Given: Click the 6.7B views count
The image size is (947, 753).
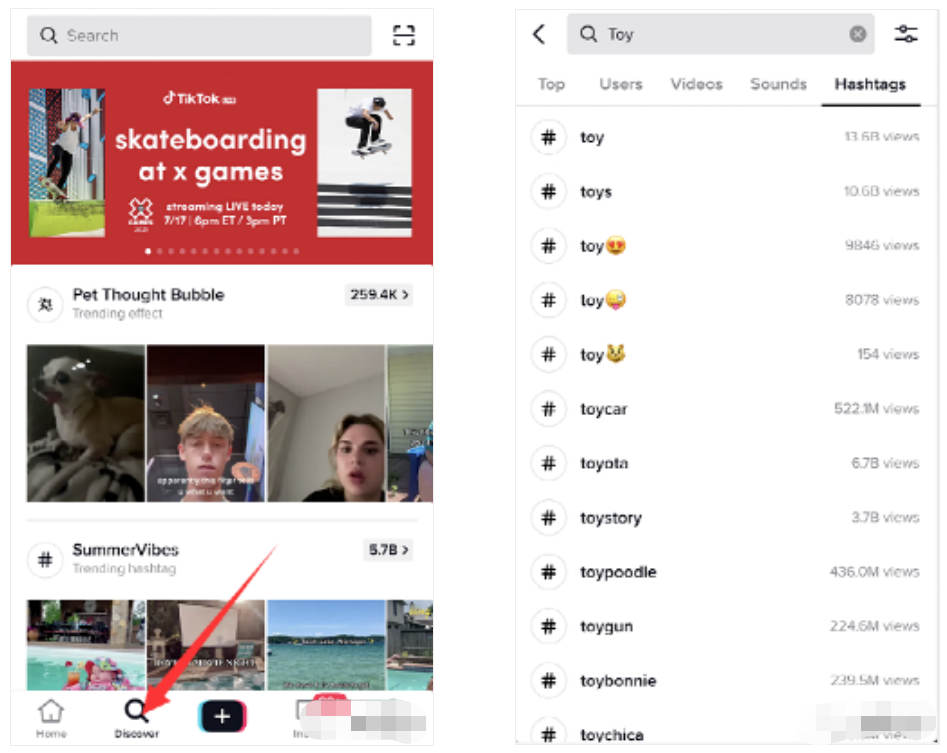Looking at the screenshot, I should tap(885, 463).
